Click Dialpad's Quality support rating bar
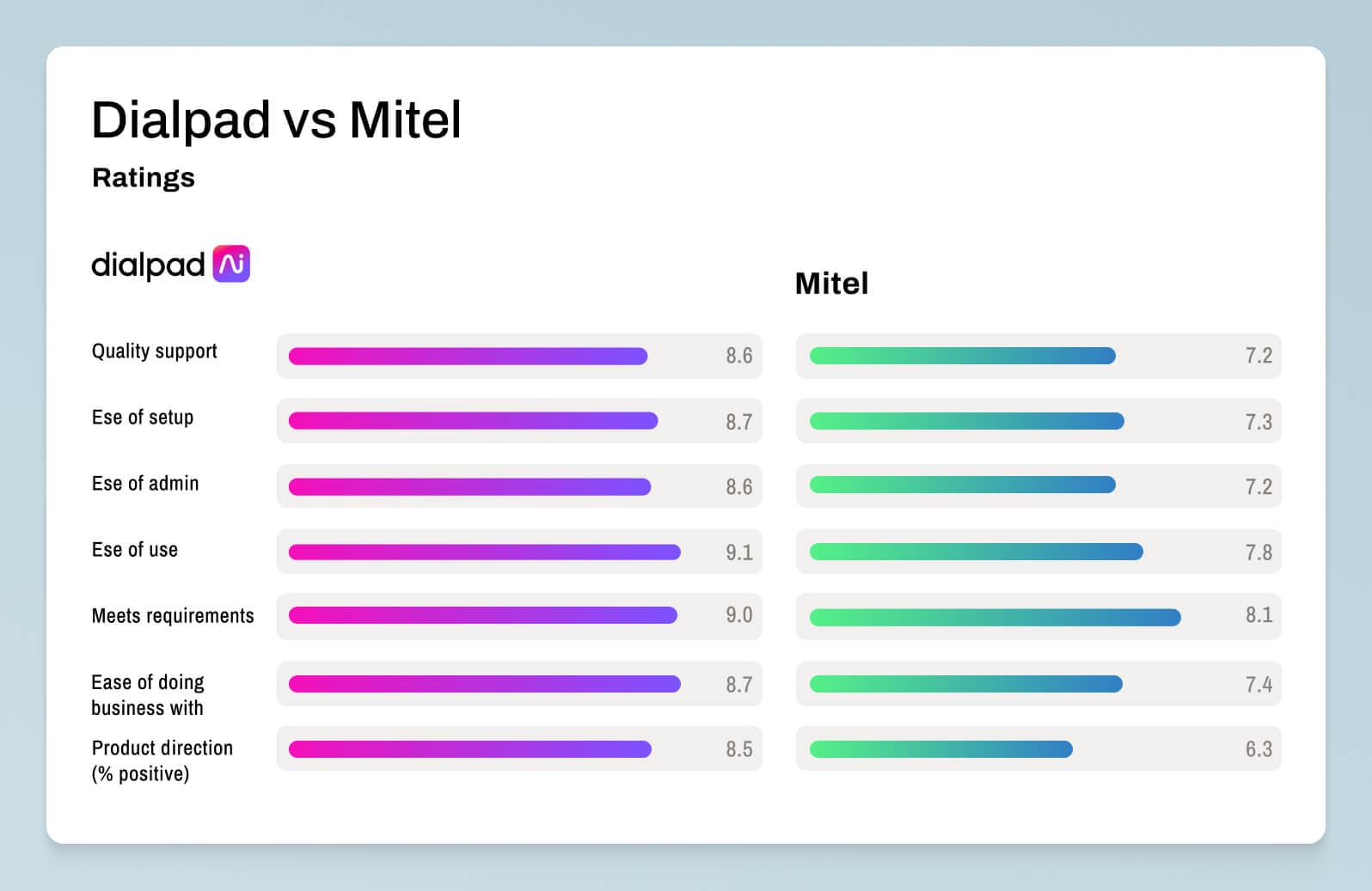Viewport: 1372px width, 891px height. tap(468, 357)
